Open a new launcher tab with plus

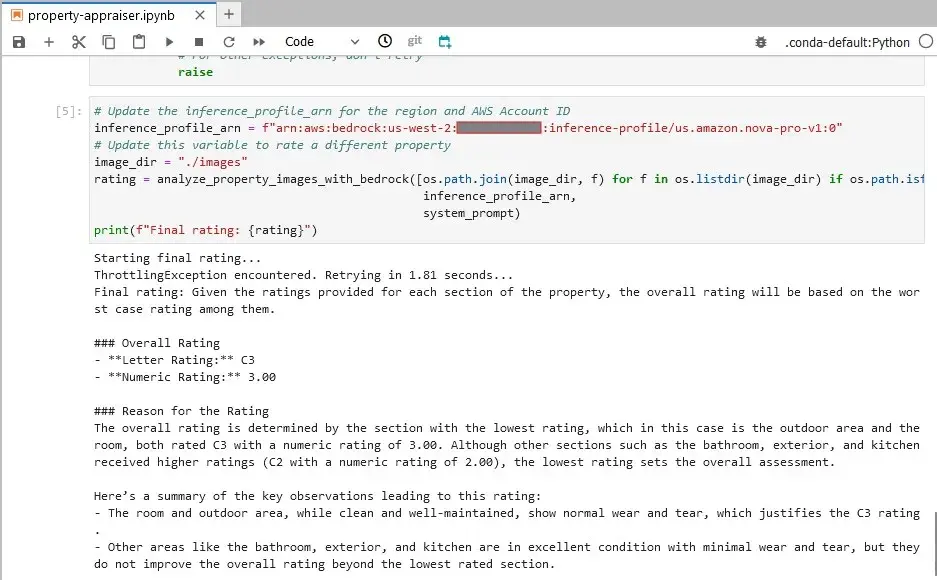(x=229, y=14)
